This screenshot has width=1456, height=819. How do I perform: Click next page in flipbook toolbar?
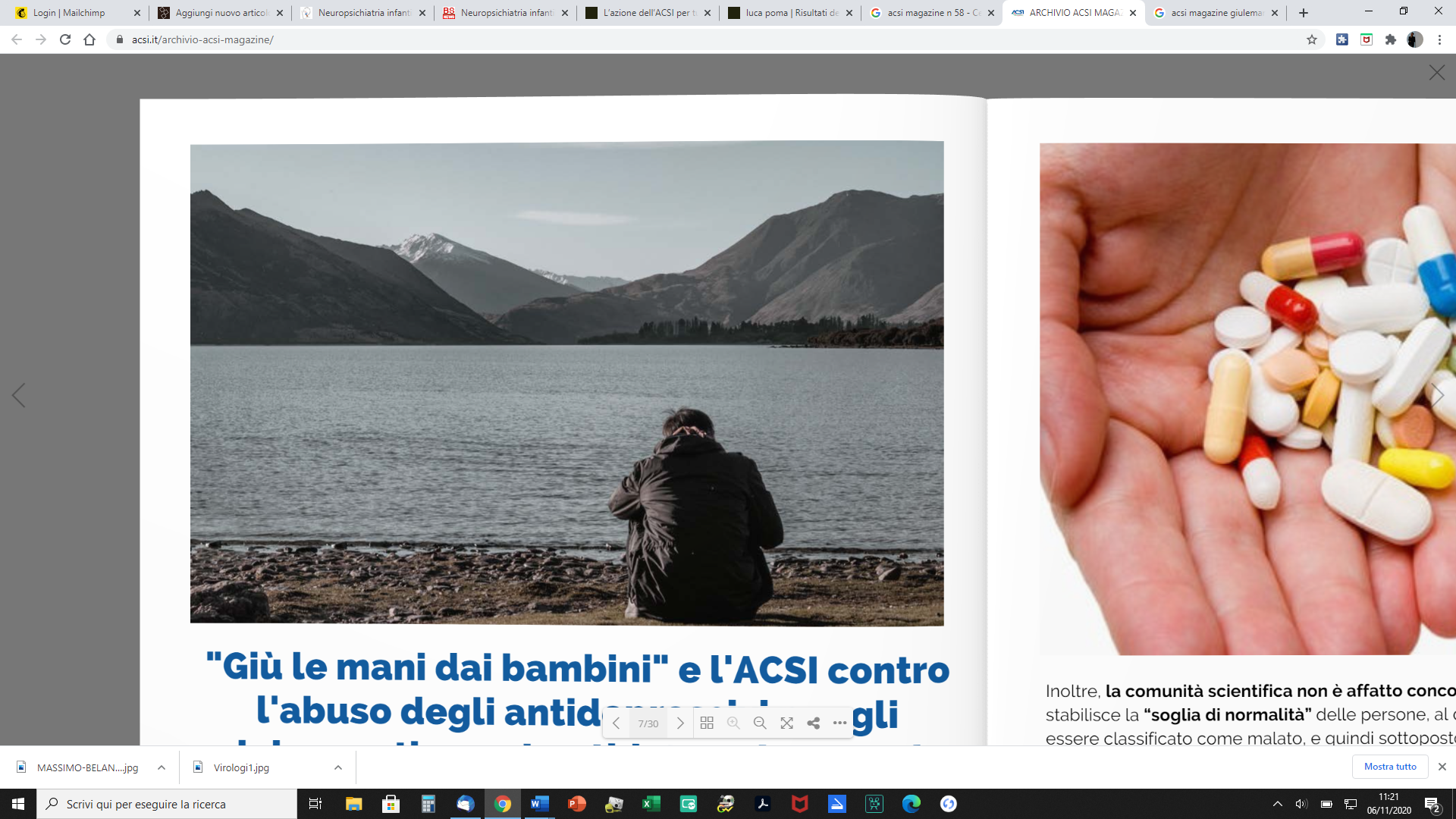680,723
